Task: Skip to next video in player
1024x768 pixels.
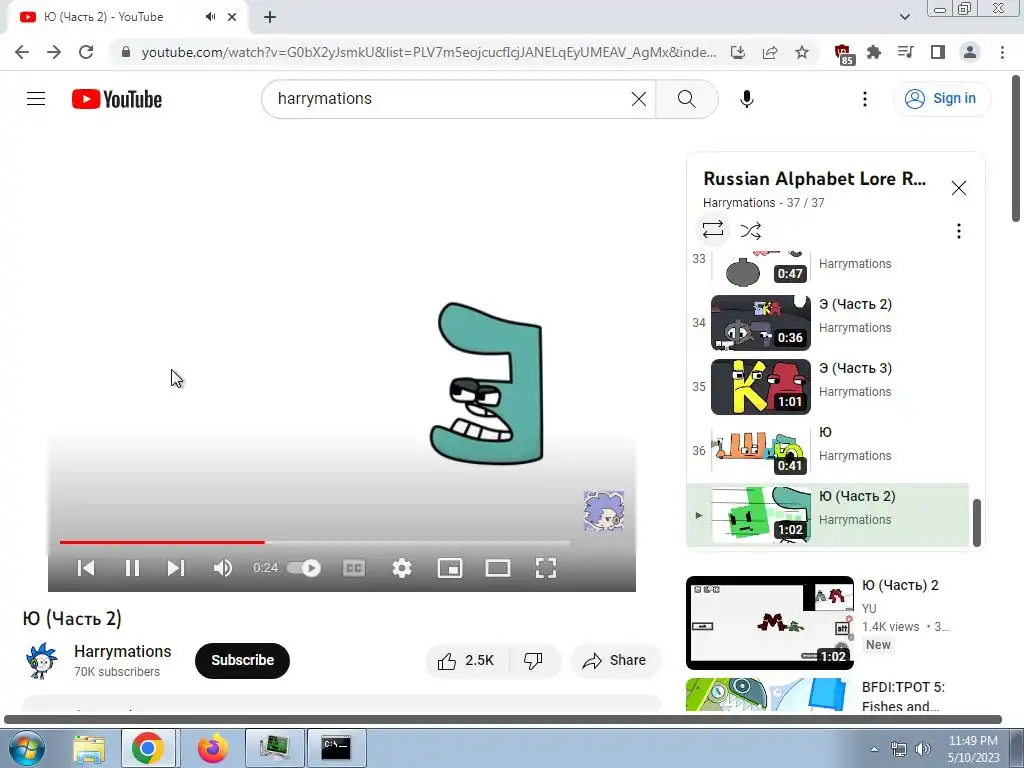Action: [x=176, y=568]
